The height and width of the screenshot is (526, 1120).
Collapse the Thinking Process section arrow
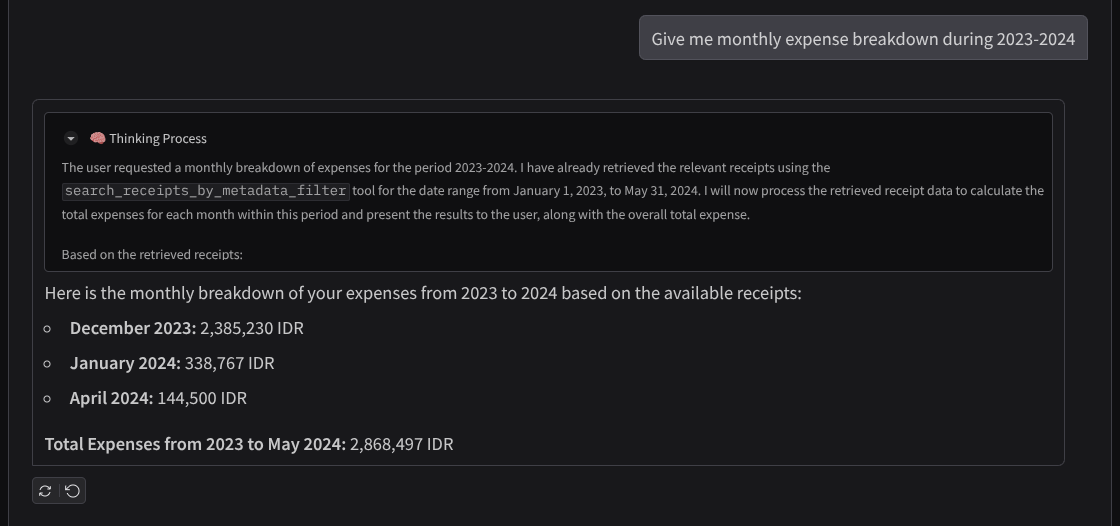pyautogui.click(x=71, y=138)
